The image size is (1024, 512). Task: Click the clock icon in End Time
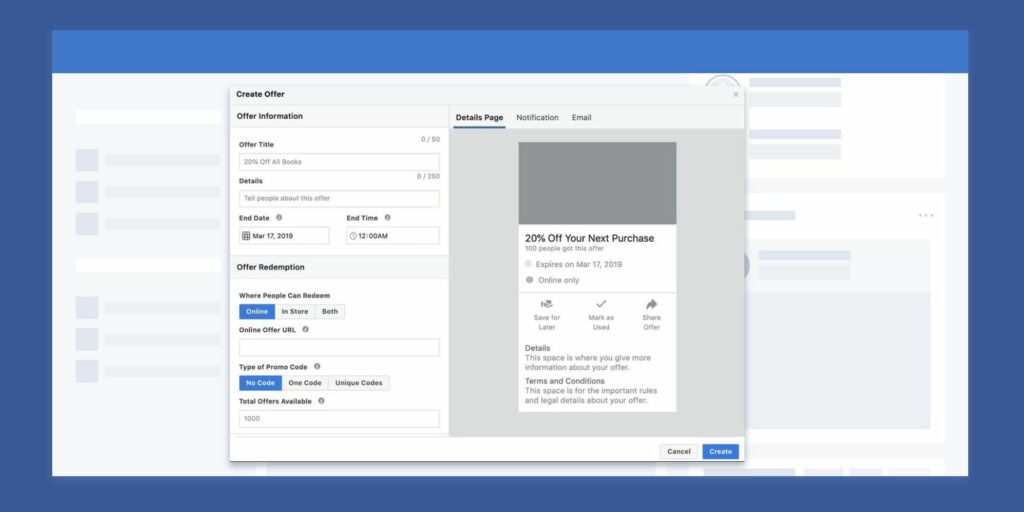(353, 236)
